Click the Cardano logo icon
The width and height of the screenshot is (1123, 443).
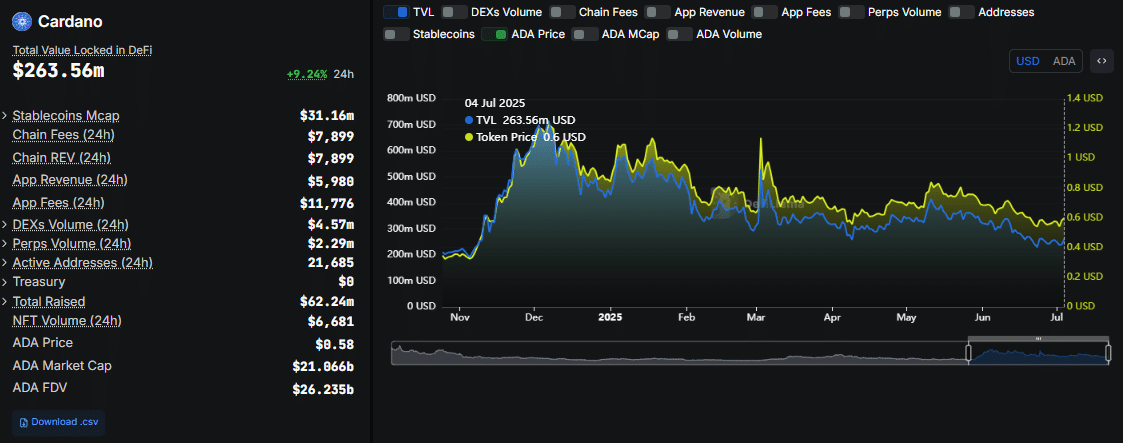click(x=22, y=21)
